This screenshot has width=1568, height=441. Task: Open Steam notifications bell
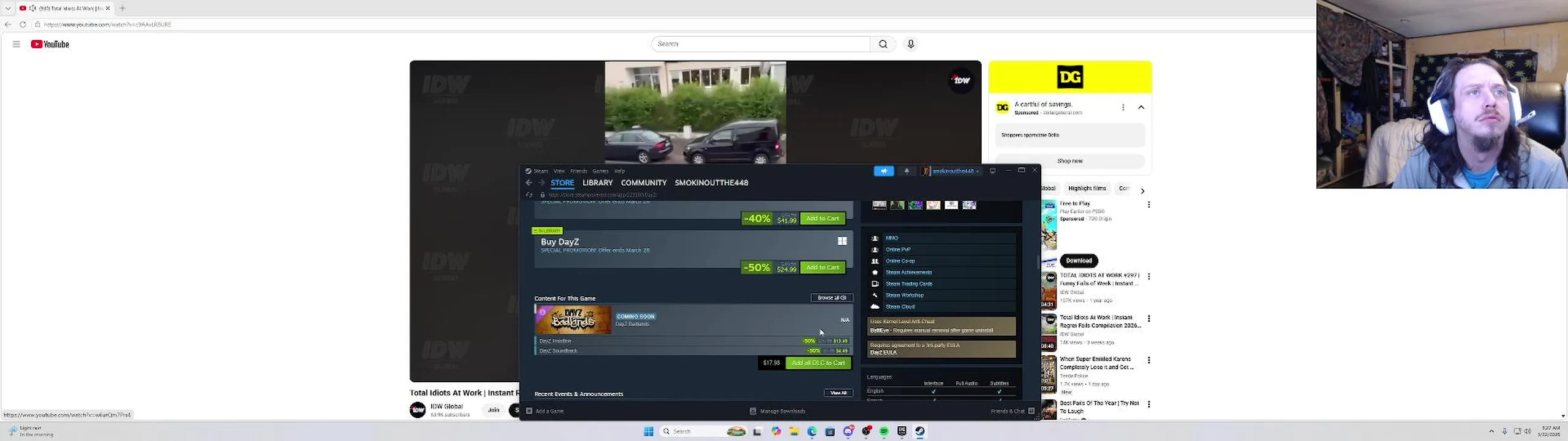pos(907,171)
